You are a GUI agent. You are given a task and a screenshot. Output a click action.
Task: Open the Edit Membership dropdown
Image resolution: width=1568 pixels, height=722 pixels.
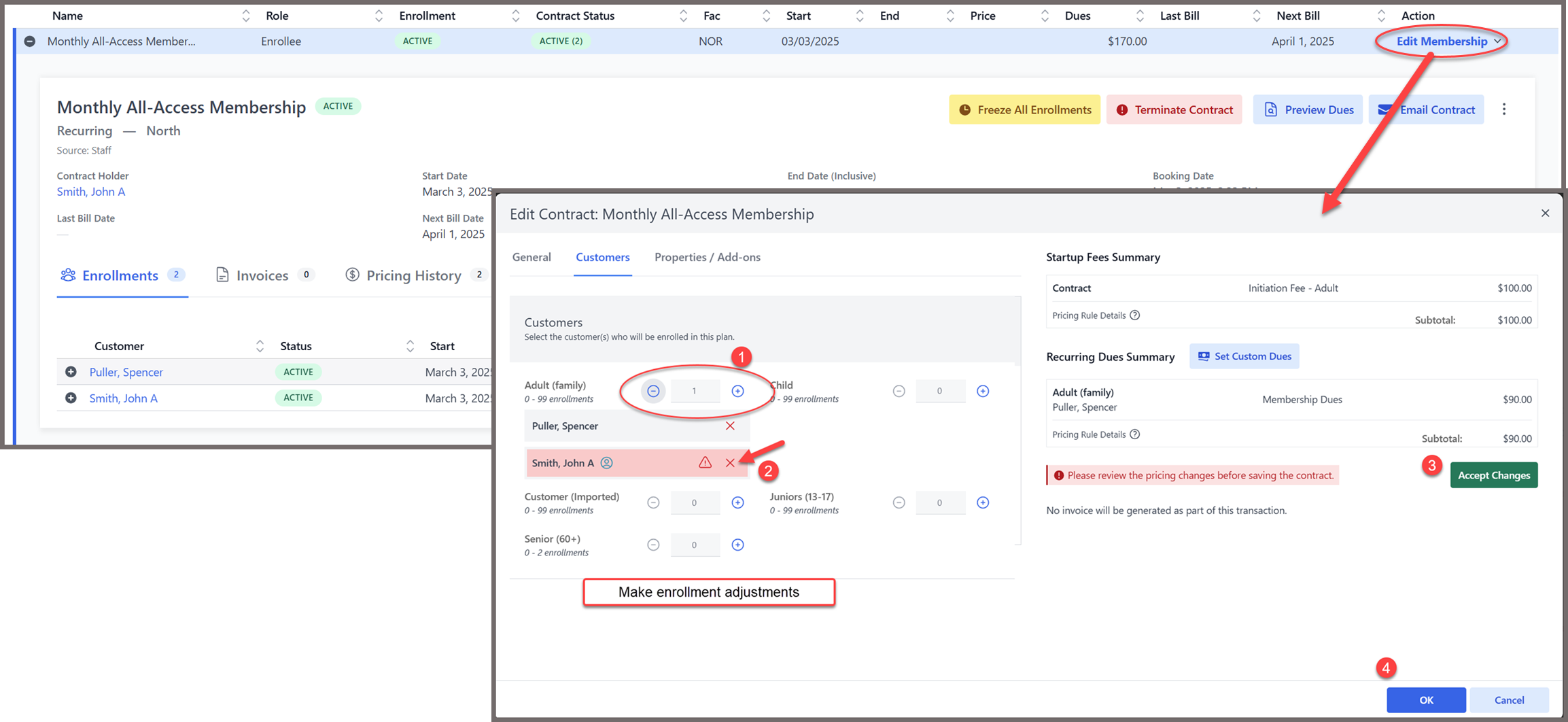click(1448, 41)
